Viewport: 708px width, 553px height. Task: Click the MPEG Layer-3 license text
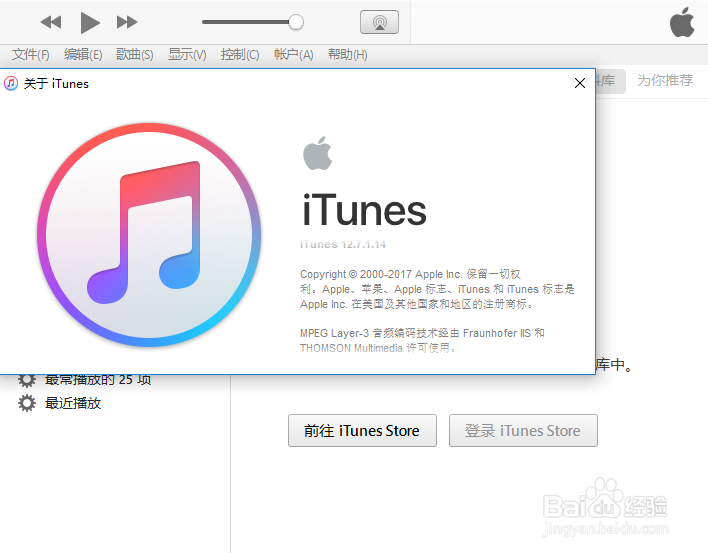click(x=422, y=340)
